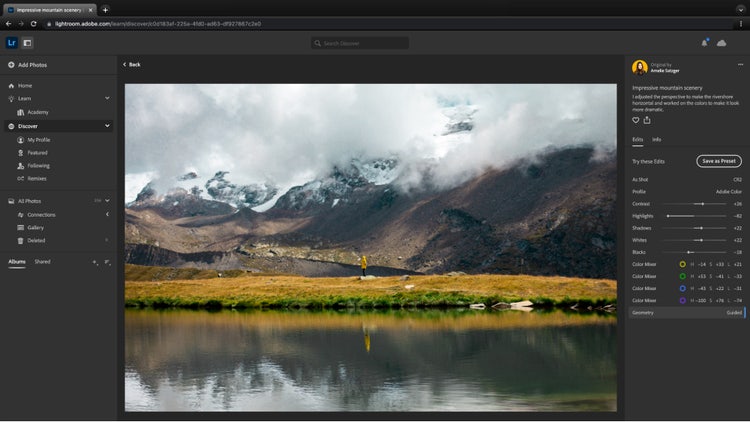750x422 pixels.
Task: Click the Back link above photo
Action: (x=132, y=65)
